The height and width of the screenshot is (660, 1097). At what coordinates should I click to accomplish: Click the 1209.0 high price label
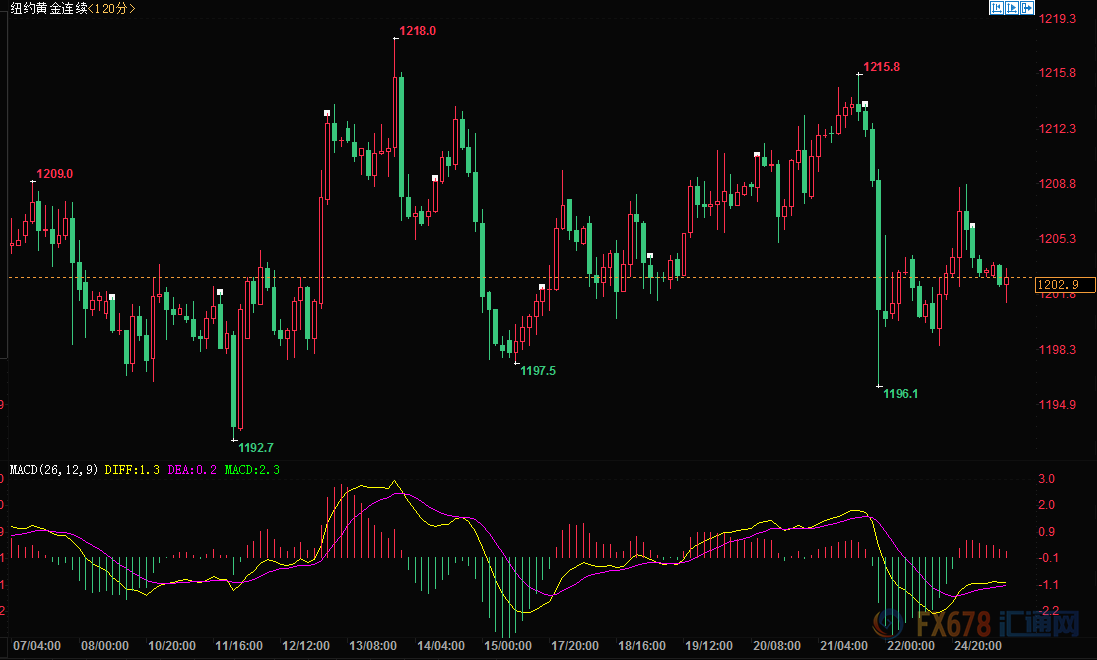pyautogui.click(x=55, y=174)
